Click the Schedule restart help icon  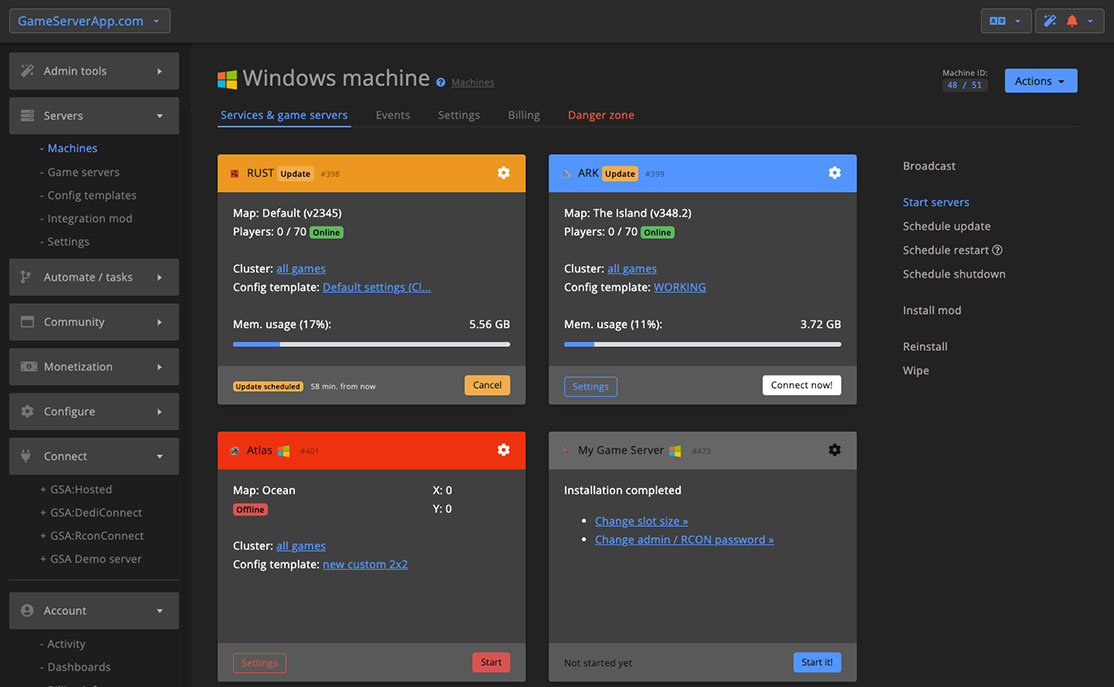tap(997, 250)
